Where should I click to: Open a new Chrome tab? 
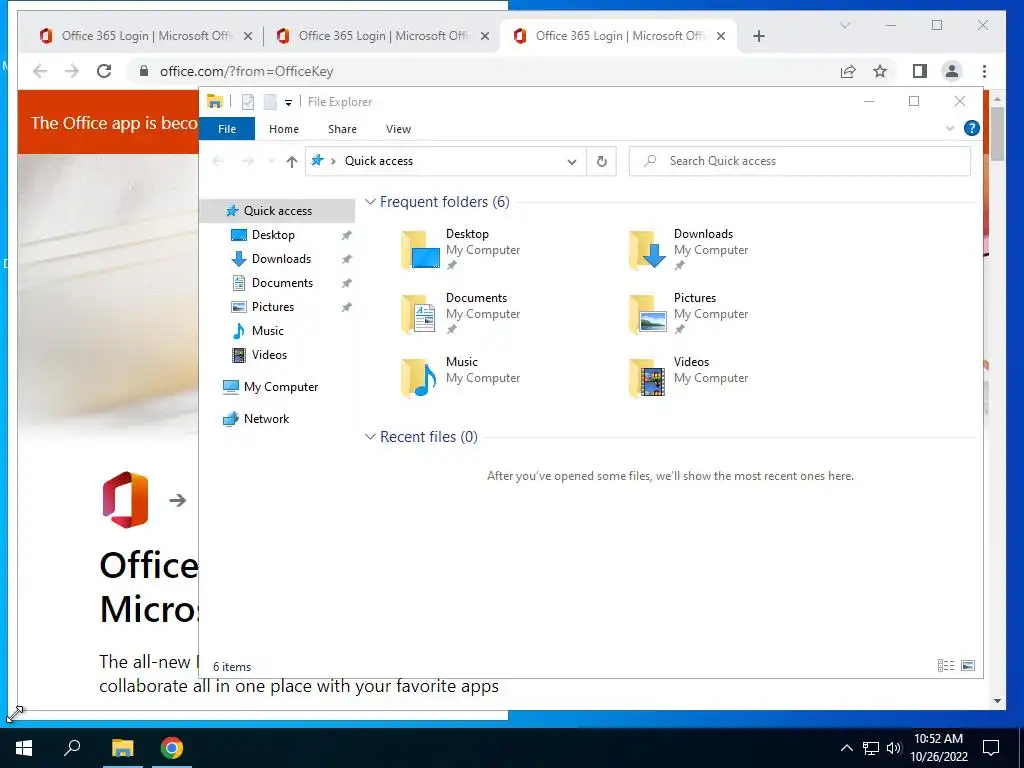point(758,36)
